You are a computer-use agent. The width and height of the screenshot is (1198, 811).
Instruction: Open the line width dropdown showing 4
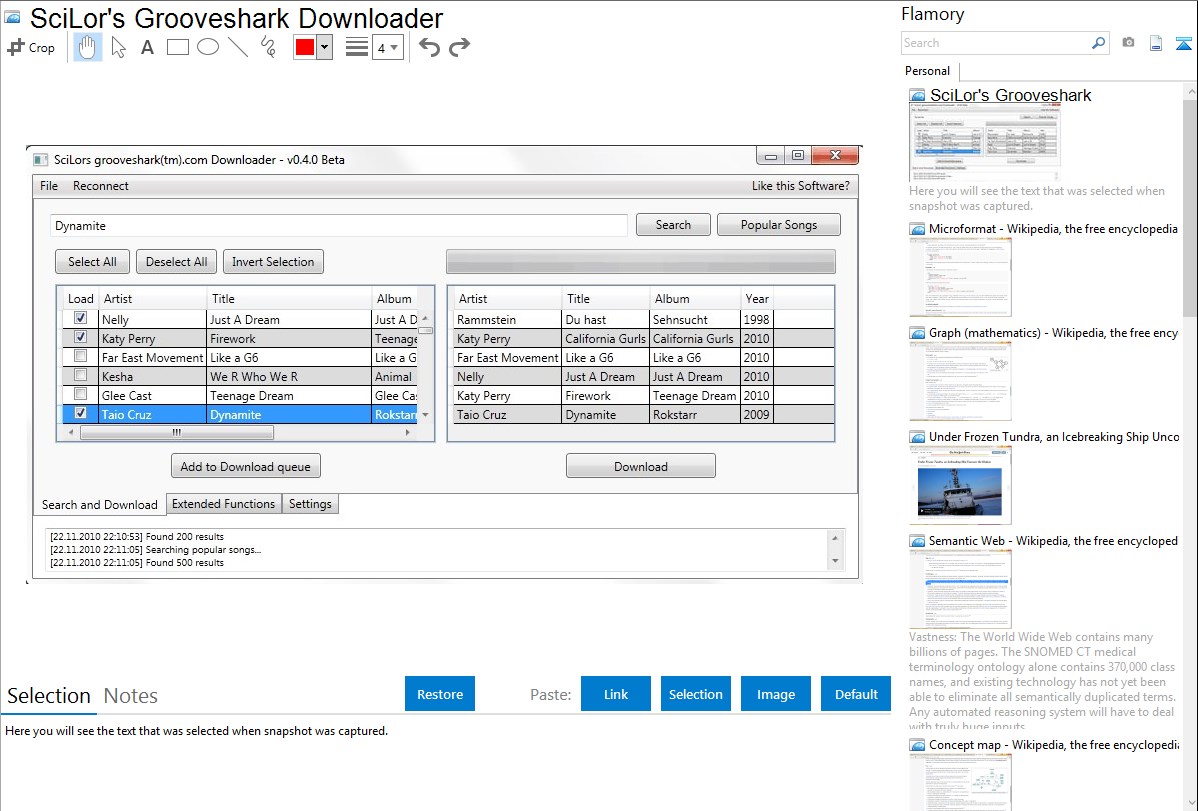coord(387,47)
